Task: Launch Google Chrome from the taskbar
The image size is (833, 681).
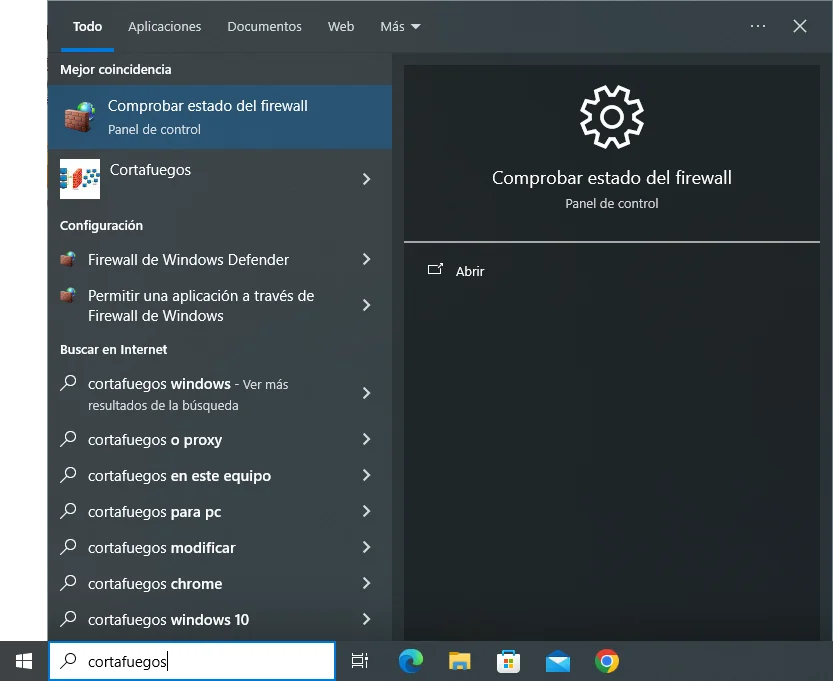Action: point(606,661)
